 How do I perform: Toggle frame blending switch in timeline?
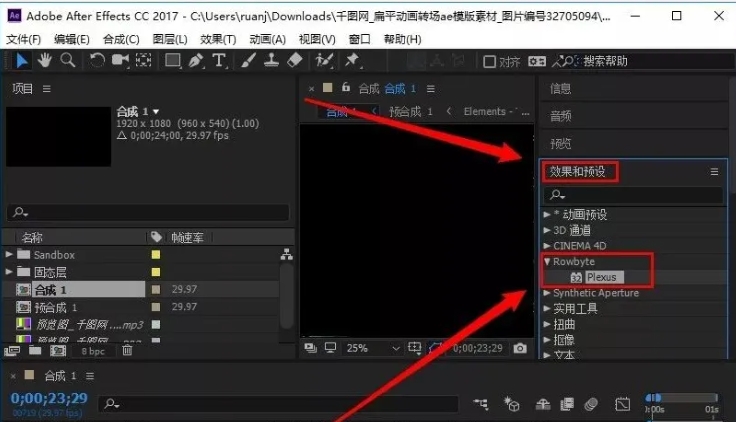point(567,404)
